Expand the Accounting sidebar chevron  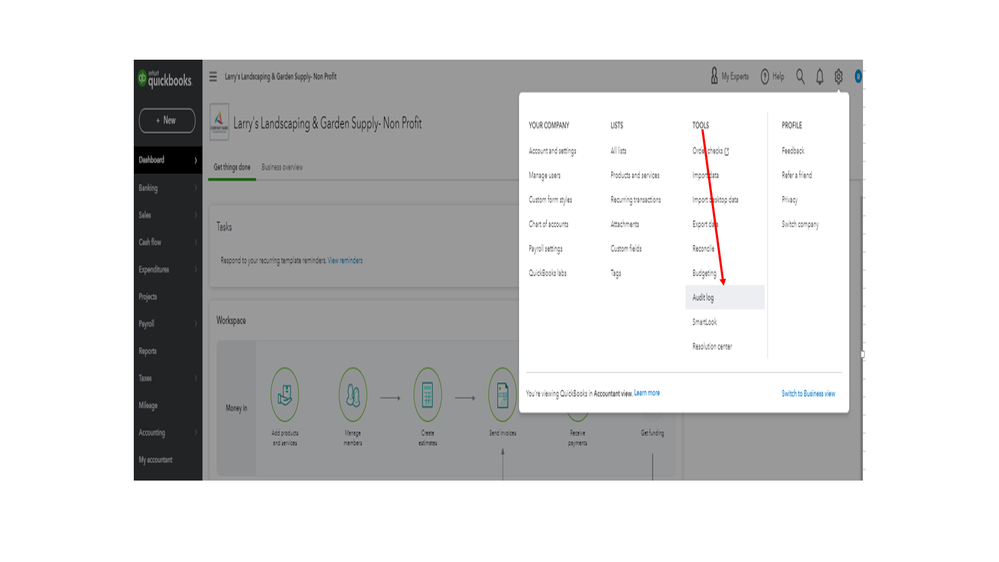click(x=196, y=432)
